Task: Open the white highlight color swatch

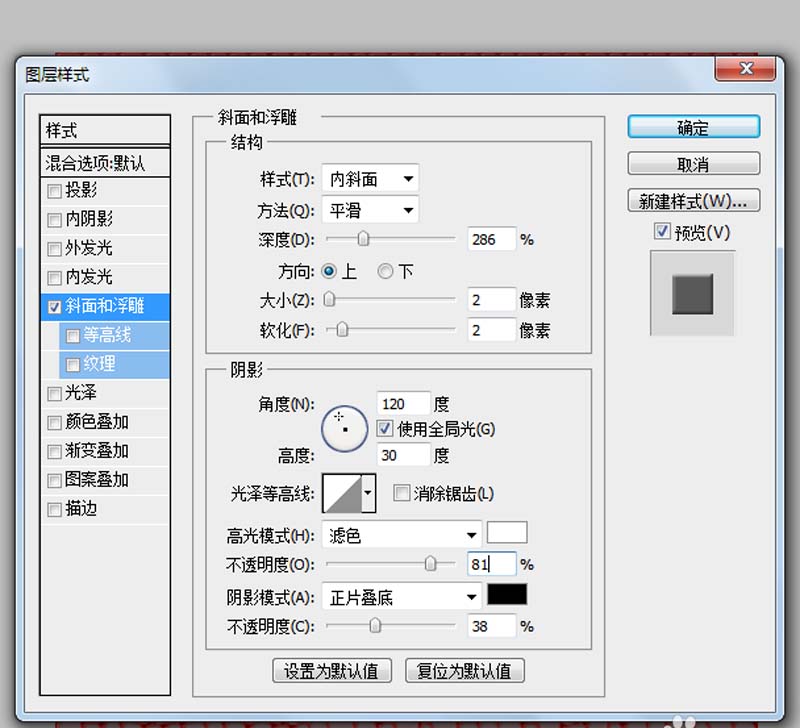Action: 506,533
